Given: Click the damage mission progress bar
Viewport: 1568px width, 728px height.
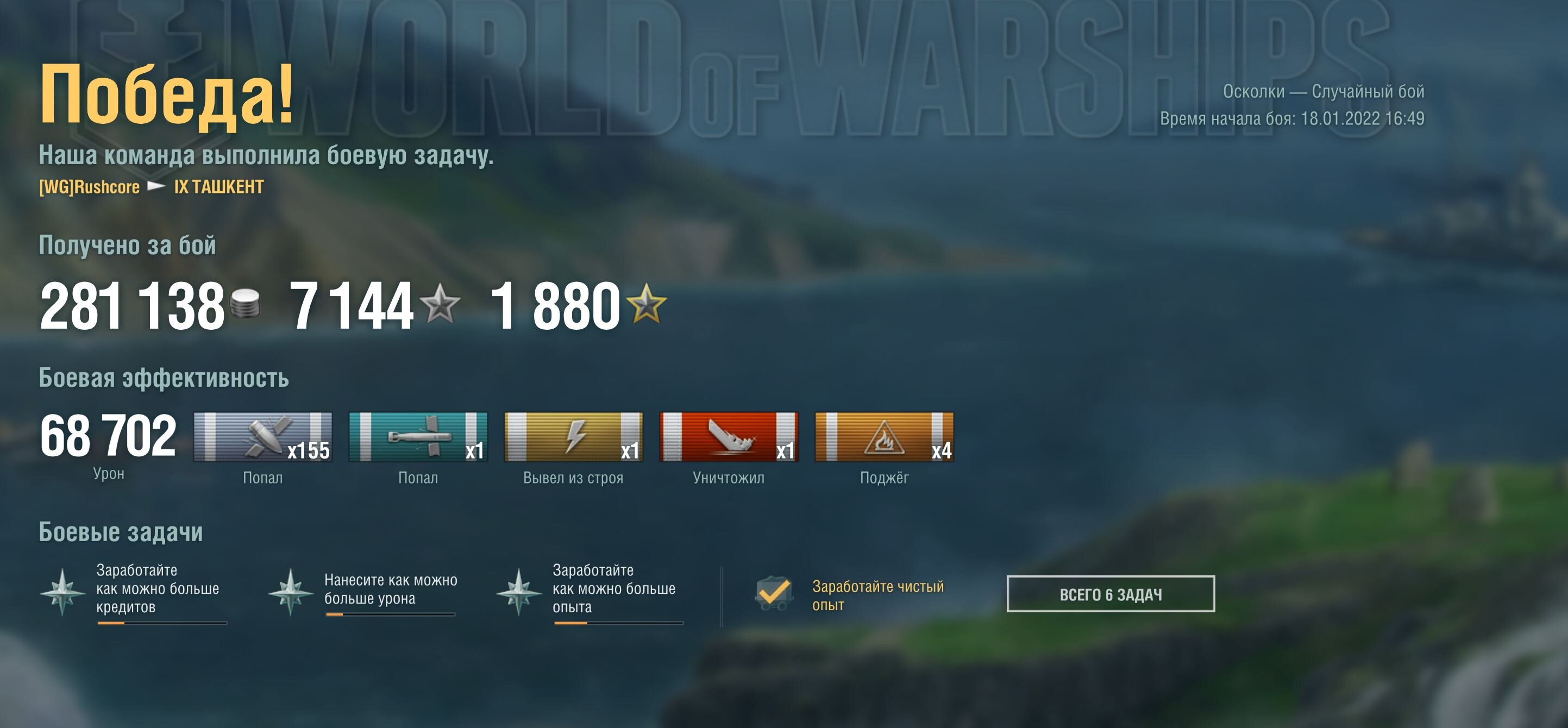Looking at the screenshot, I should point(390,615).
